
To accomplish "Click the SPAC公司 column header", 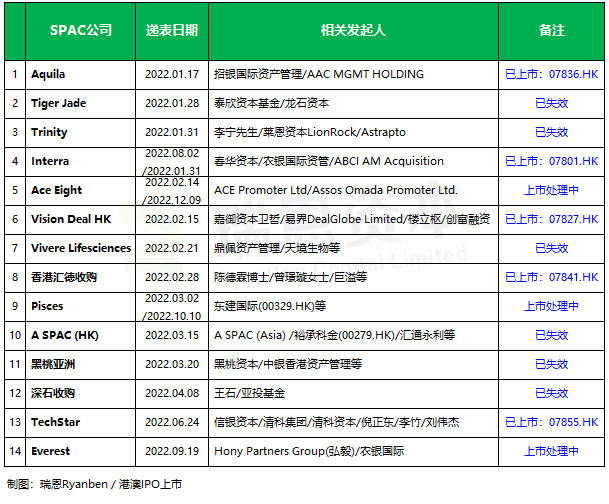I will [x=80, y=30].
